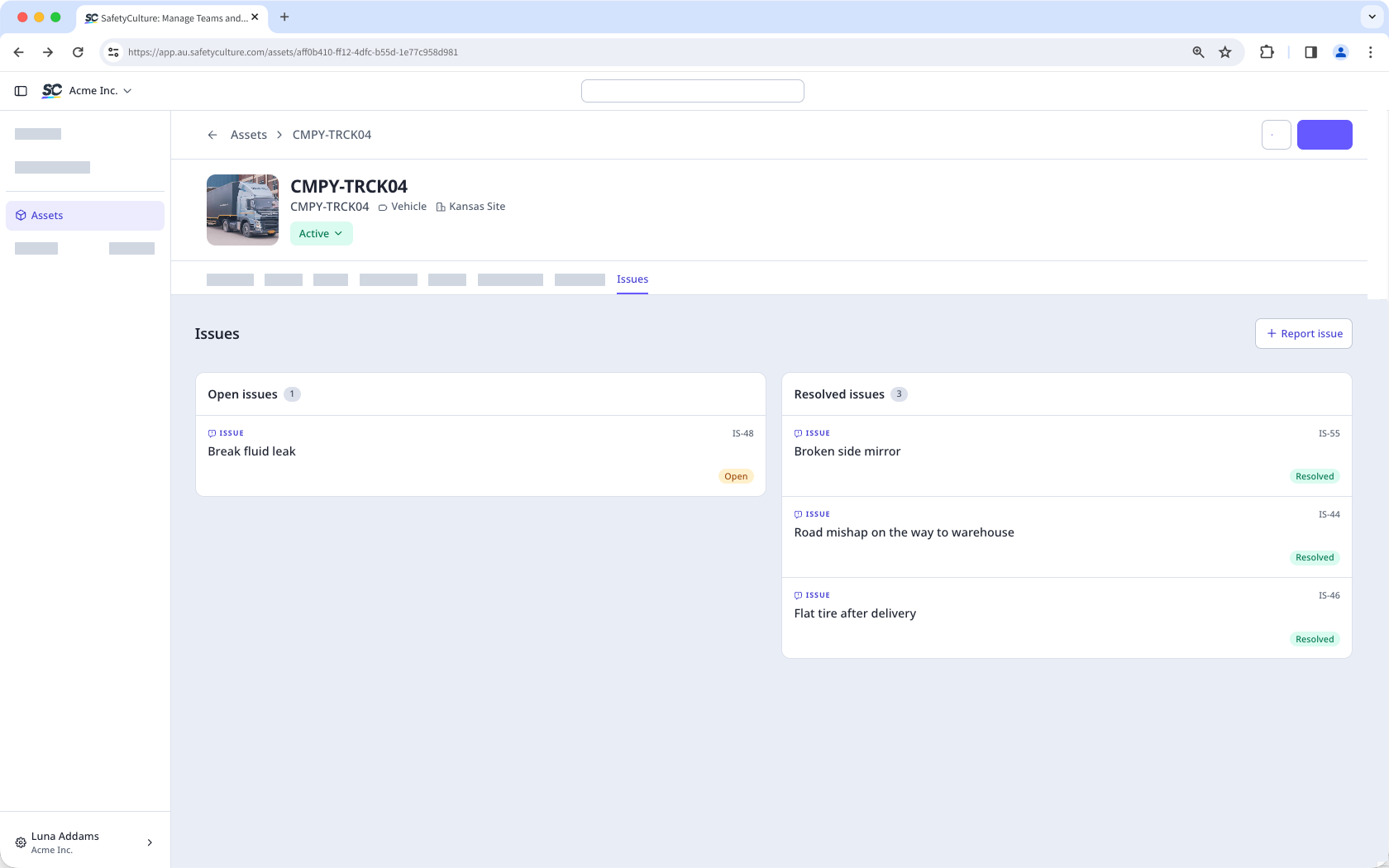Click the Resolved badge on Flat tire
Image resolution: width=1389 pixels, height=868 pixels.
click(x=1315, y=639)
